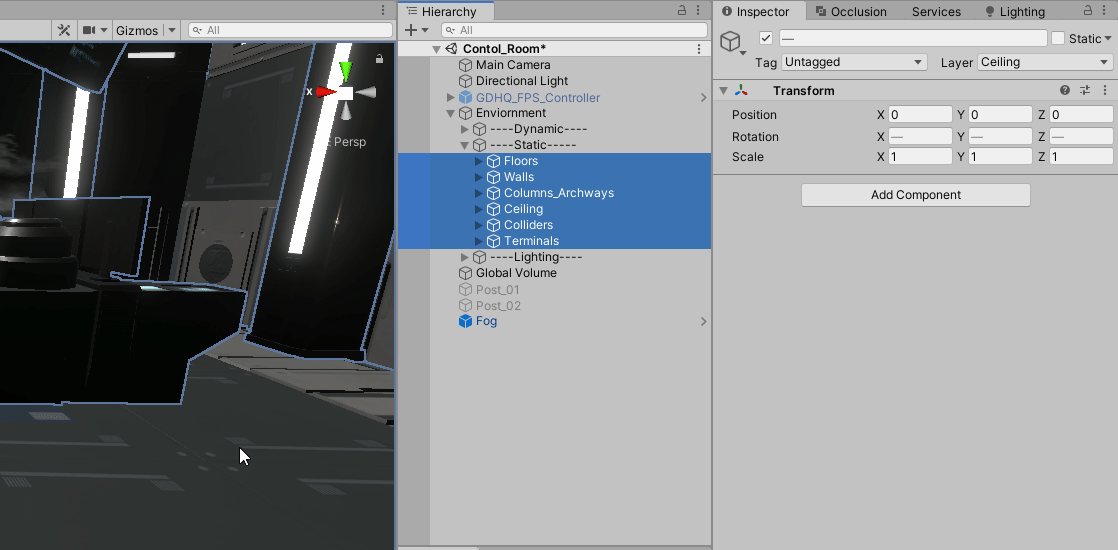Open the Layer dropdown showing Ceiling

pyautogui.click(x=1045, y=62)
